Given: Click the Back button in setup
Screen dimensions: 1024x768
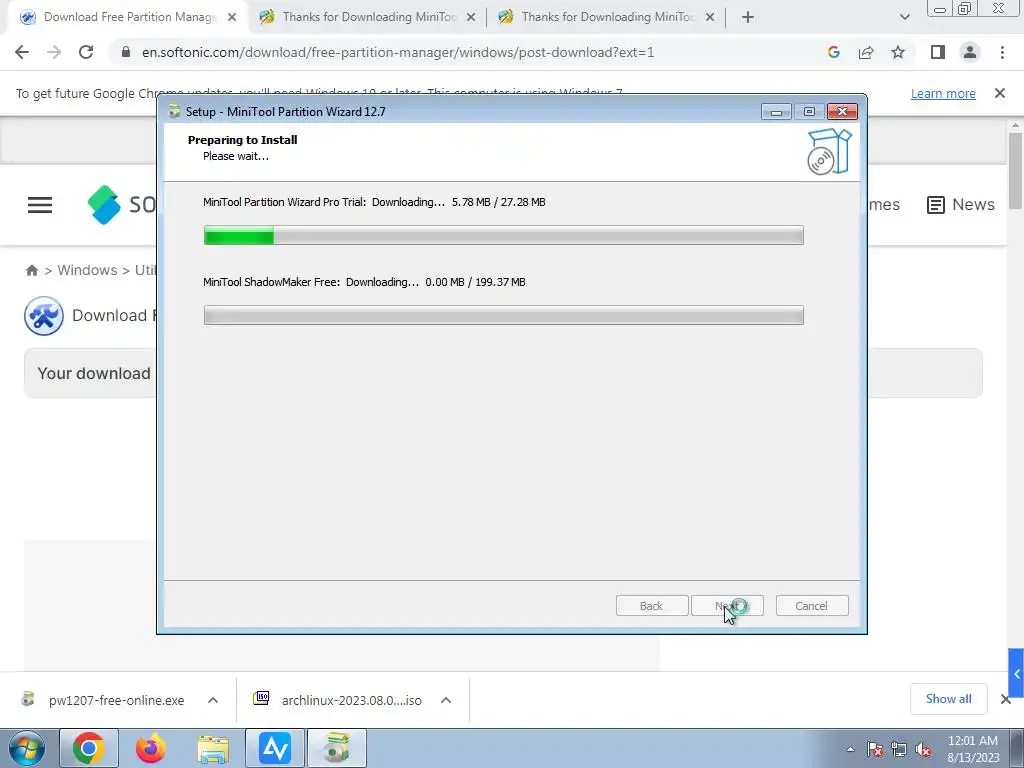Looking at the screenshot, I should (x=652, y=606).
